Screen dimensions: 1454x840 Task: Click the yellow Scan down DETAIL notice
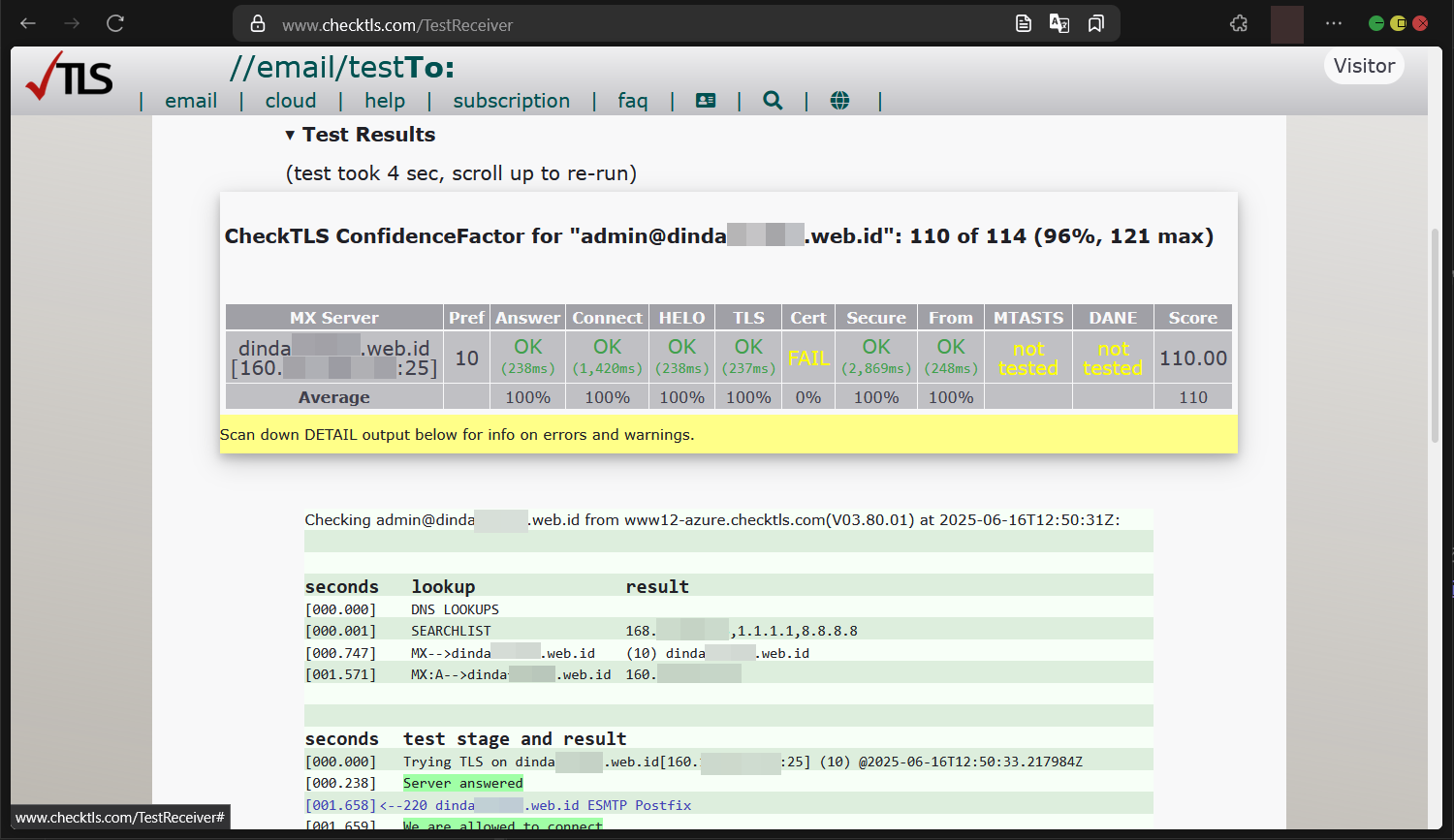pos(729,434)
